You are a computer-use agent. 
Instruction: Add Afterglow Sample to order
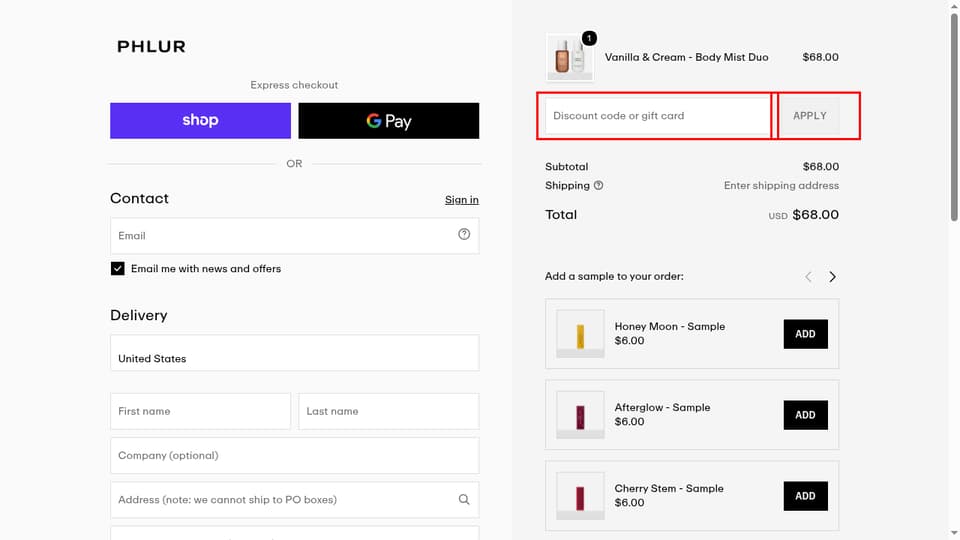805,415
